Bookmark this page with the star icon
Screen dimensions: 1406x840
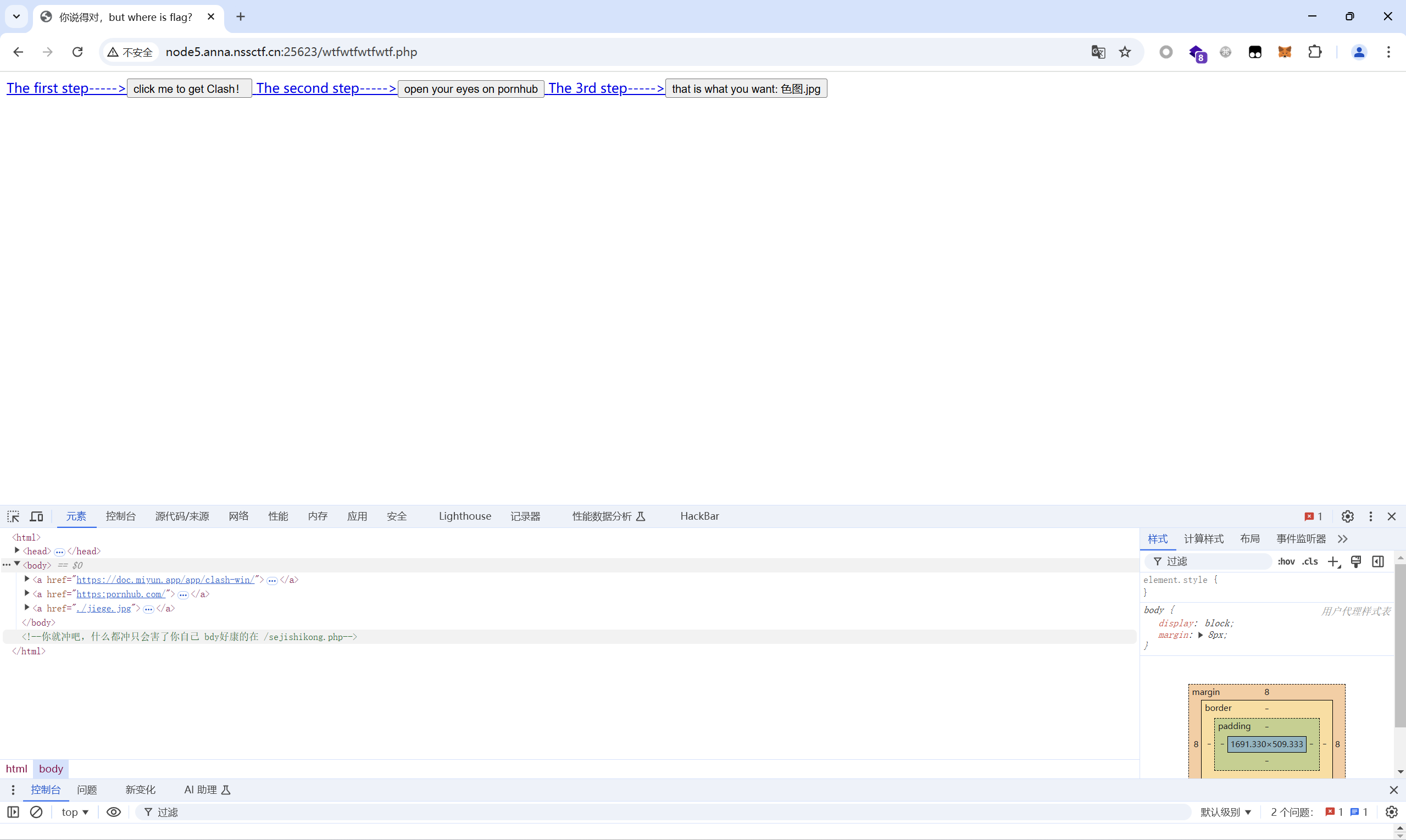[x=1125, y=52]
